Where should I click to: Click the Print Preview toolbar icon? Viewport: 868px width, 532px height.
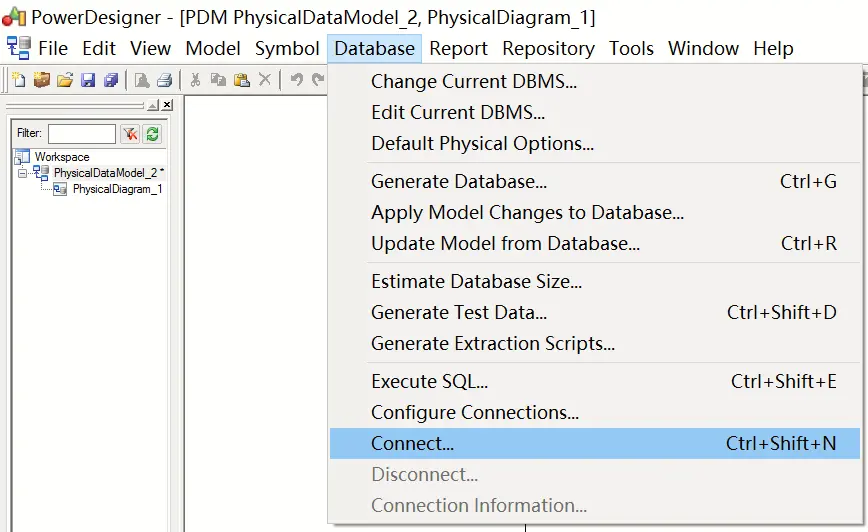(x=142, y=80)
